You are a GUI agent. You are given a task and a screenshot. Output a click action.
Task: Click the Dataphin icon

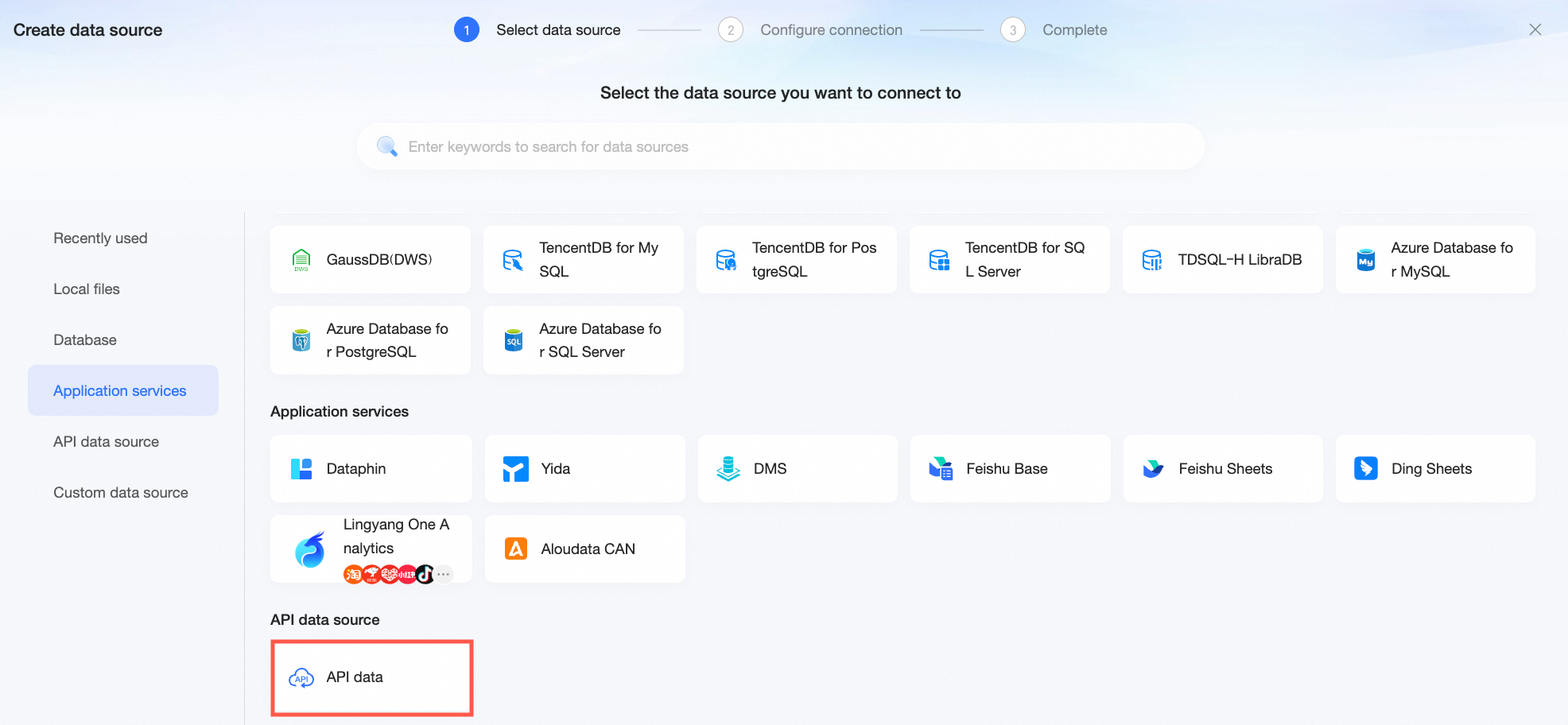(x=301, y=469)
